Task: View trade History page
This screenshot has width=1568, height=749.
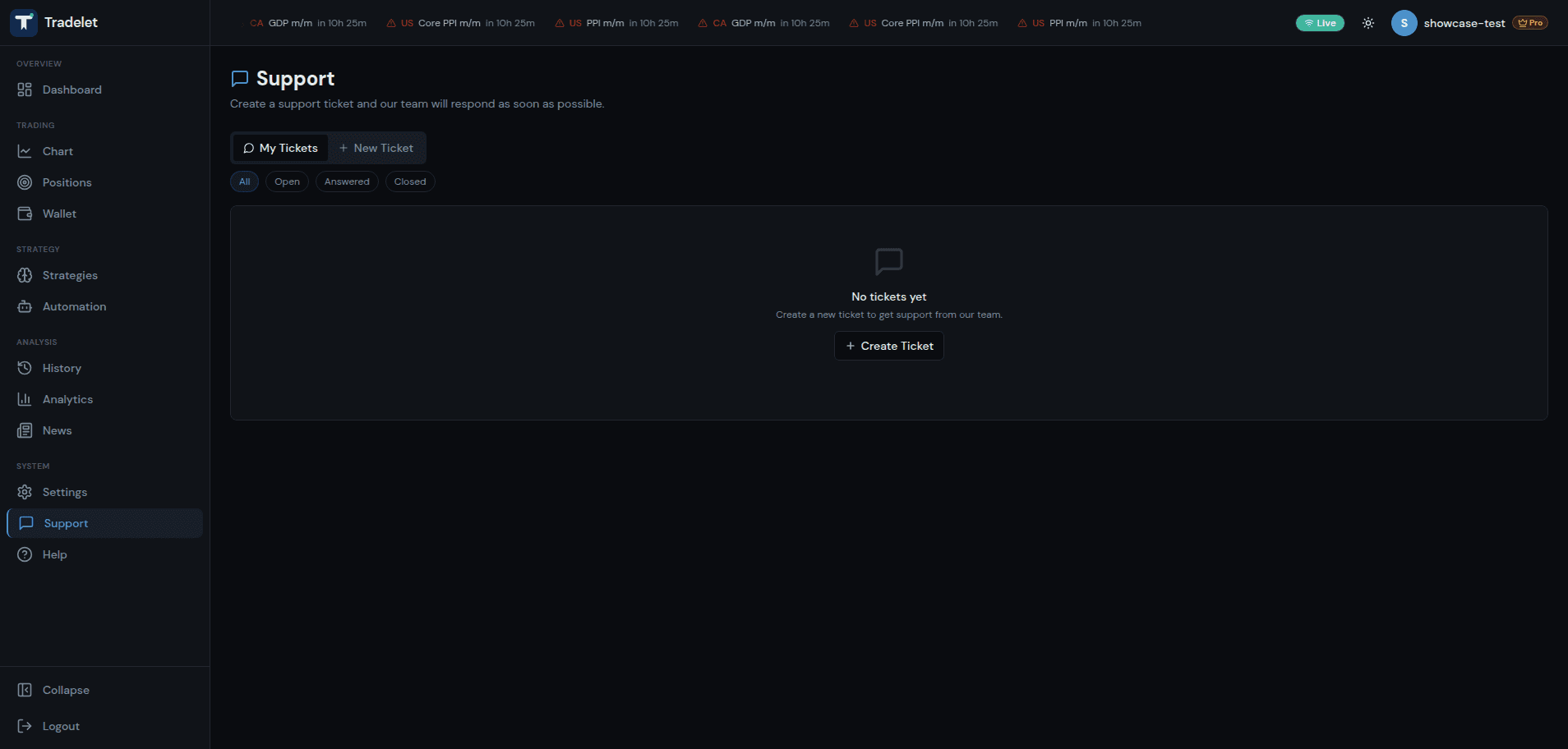Action: pyautogui.click(x=62, y=368)
